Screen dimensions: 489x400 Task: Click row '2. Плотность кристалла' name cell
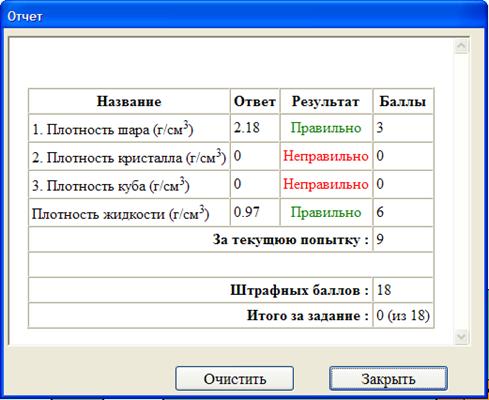click(x=129, y=157)
